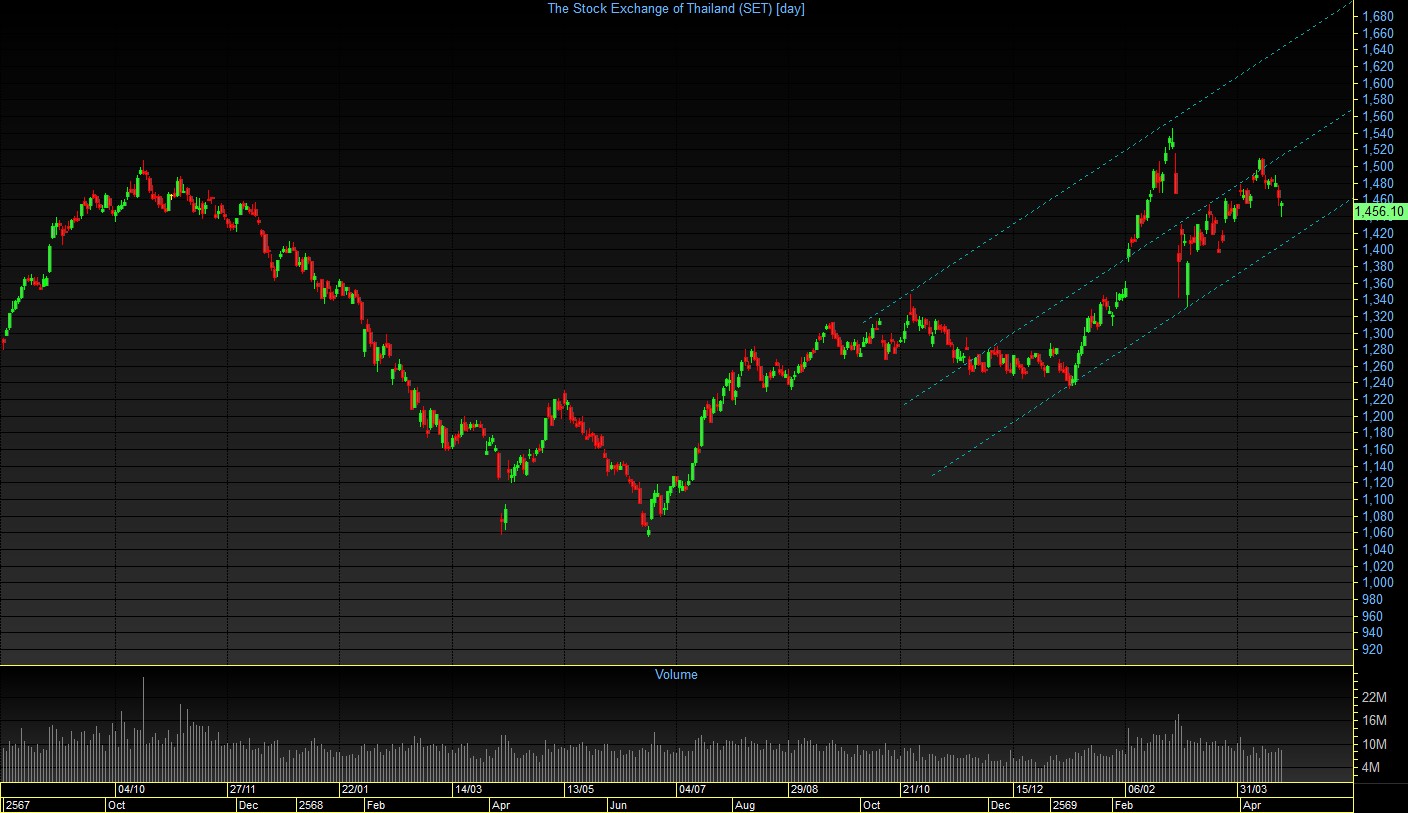Click the 2569 year label

point(1064,805)
